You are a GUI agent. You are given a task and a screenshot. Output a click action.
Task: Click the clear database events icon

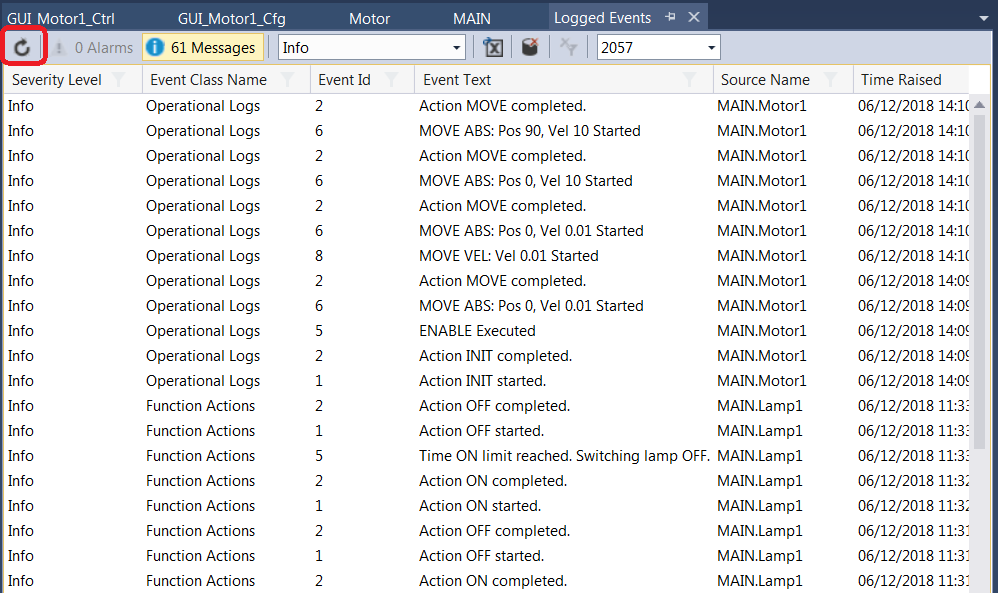[x=530, y=47]
